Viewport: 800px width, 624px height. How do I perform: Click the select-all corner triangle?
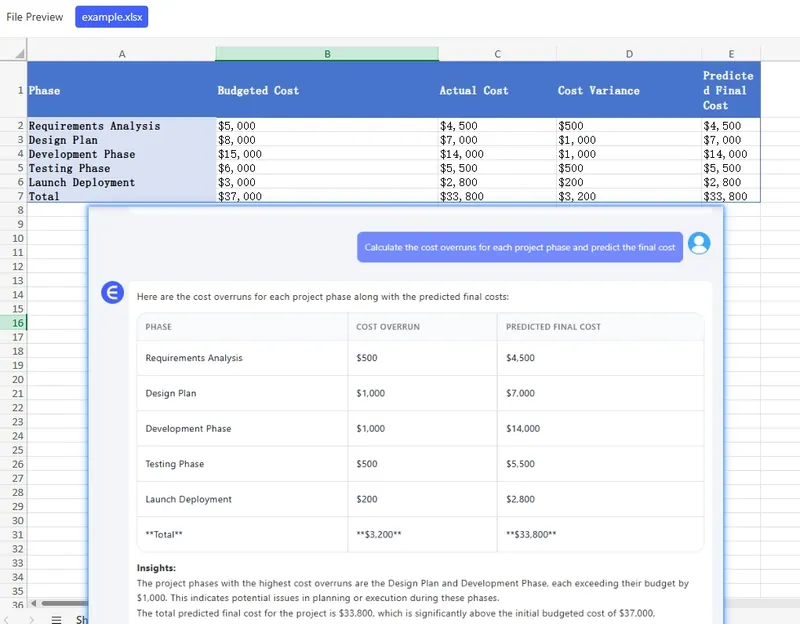[x=19, y=54]
